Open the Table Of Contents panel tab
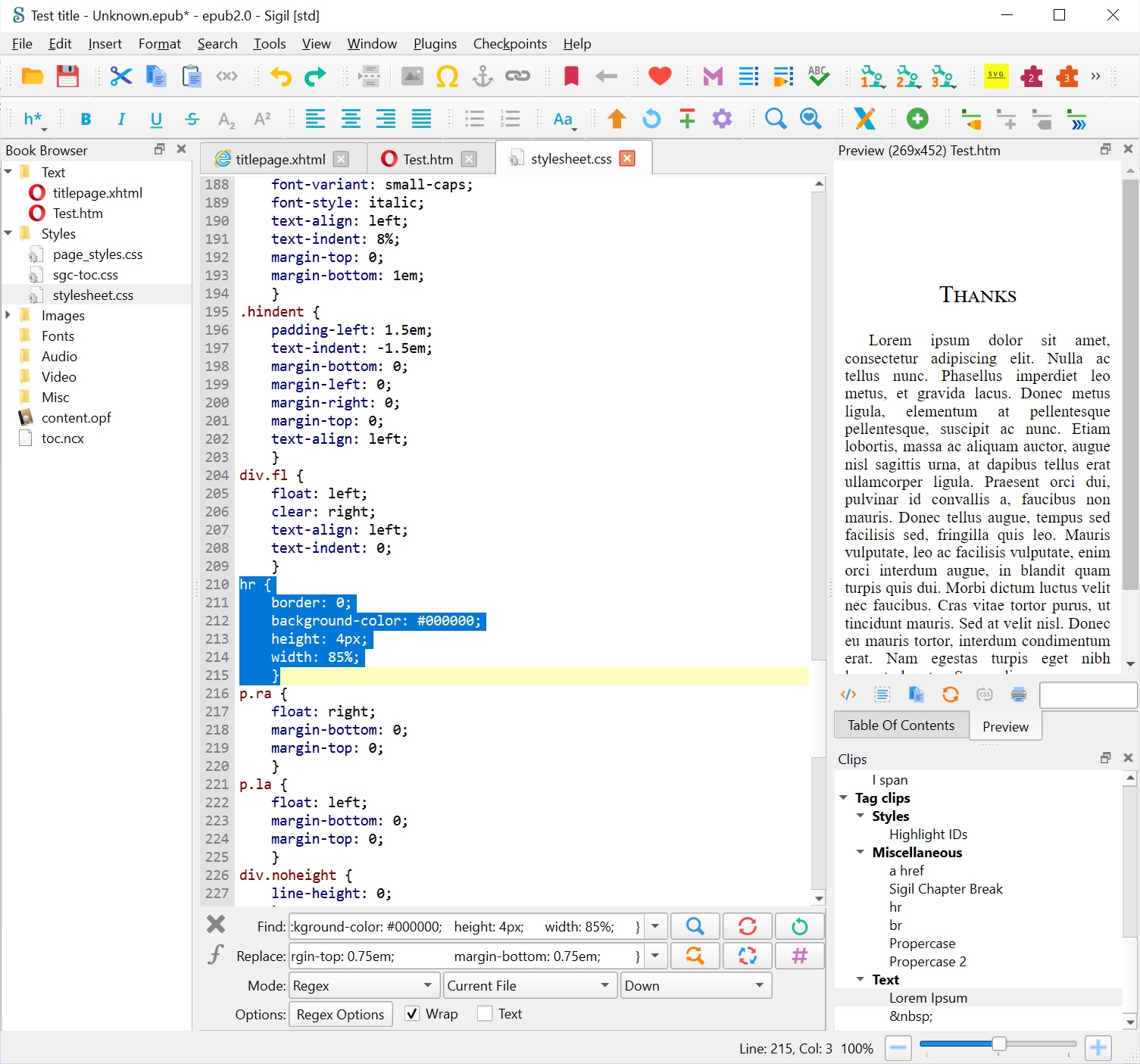The width and height of the screenshot is (1140, 1064). (901, 725)
